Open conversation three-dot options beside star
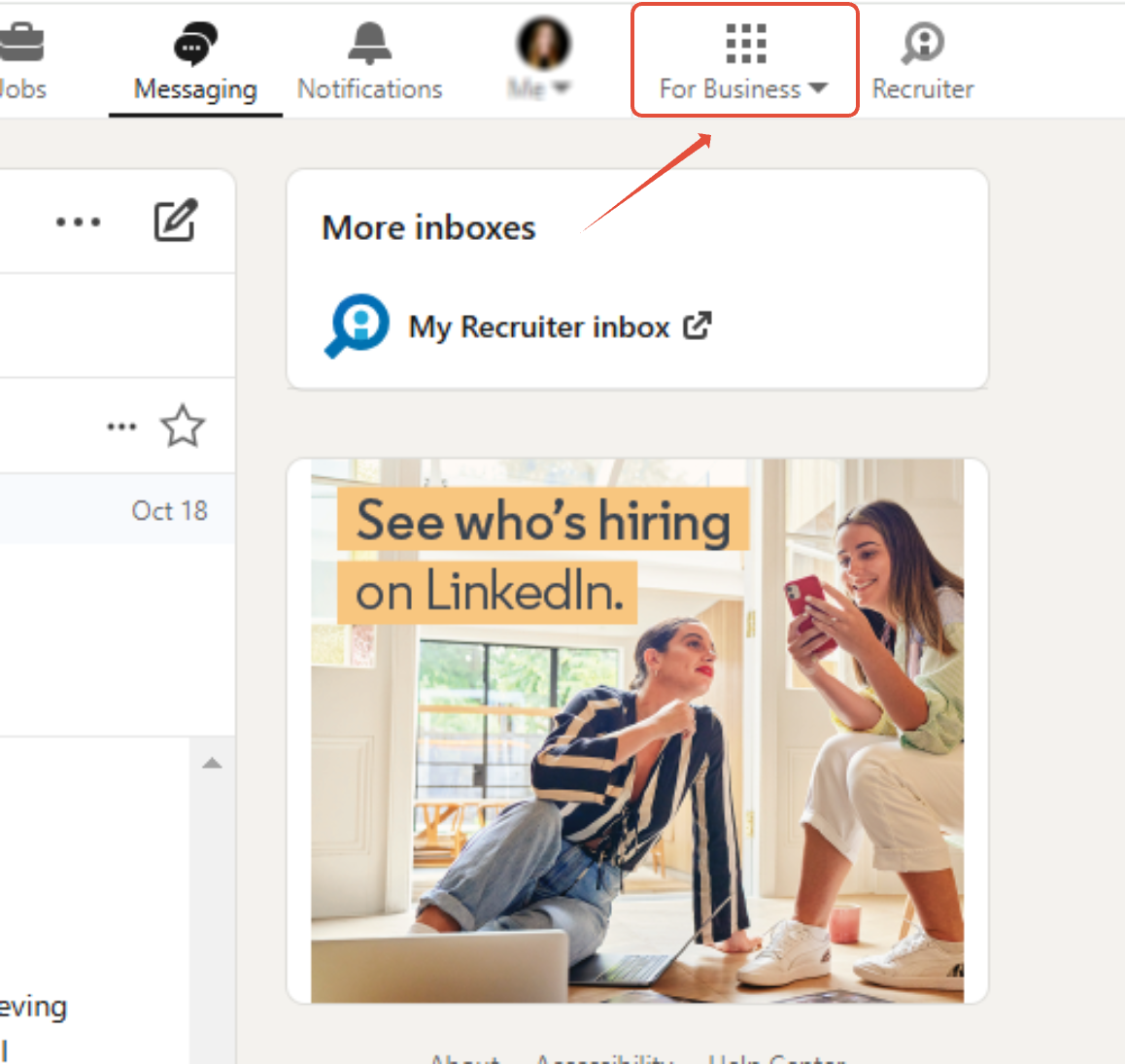 pos(121,427)
